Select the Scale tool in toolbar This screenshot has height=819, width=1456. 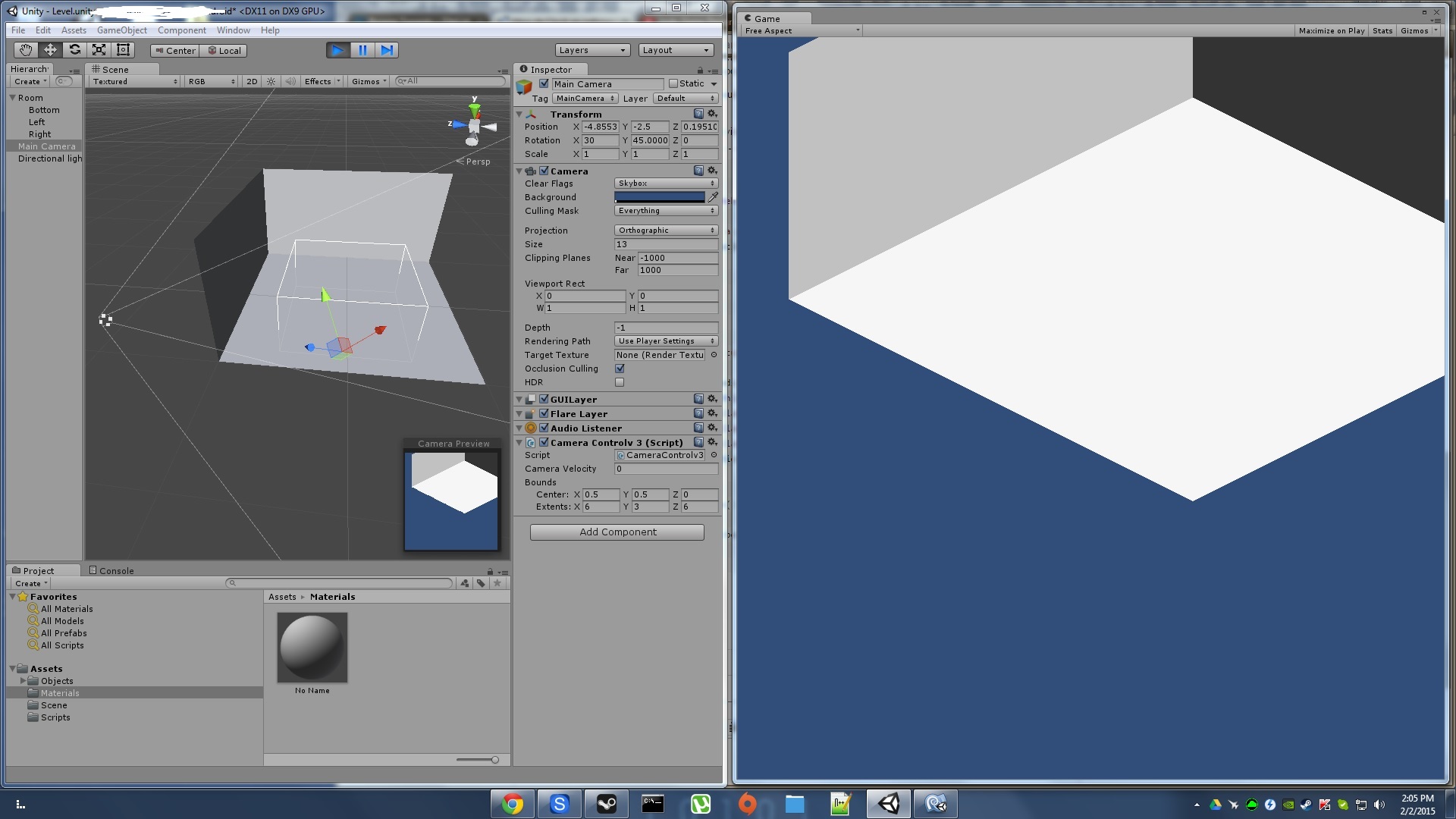tap(99, 50)
